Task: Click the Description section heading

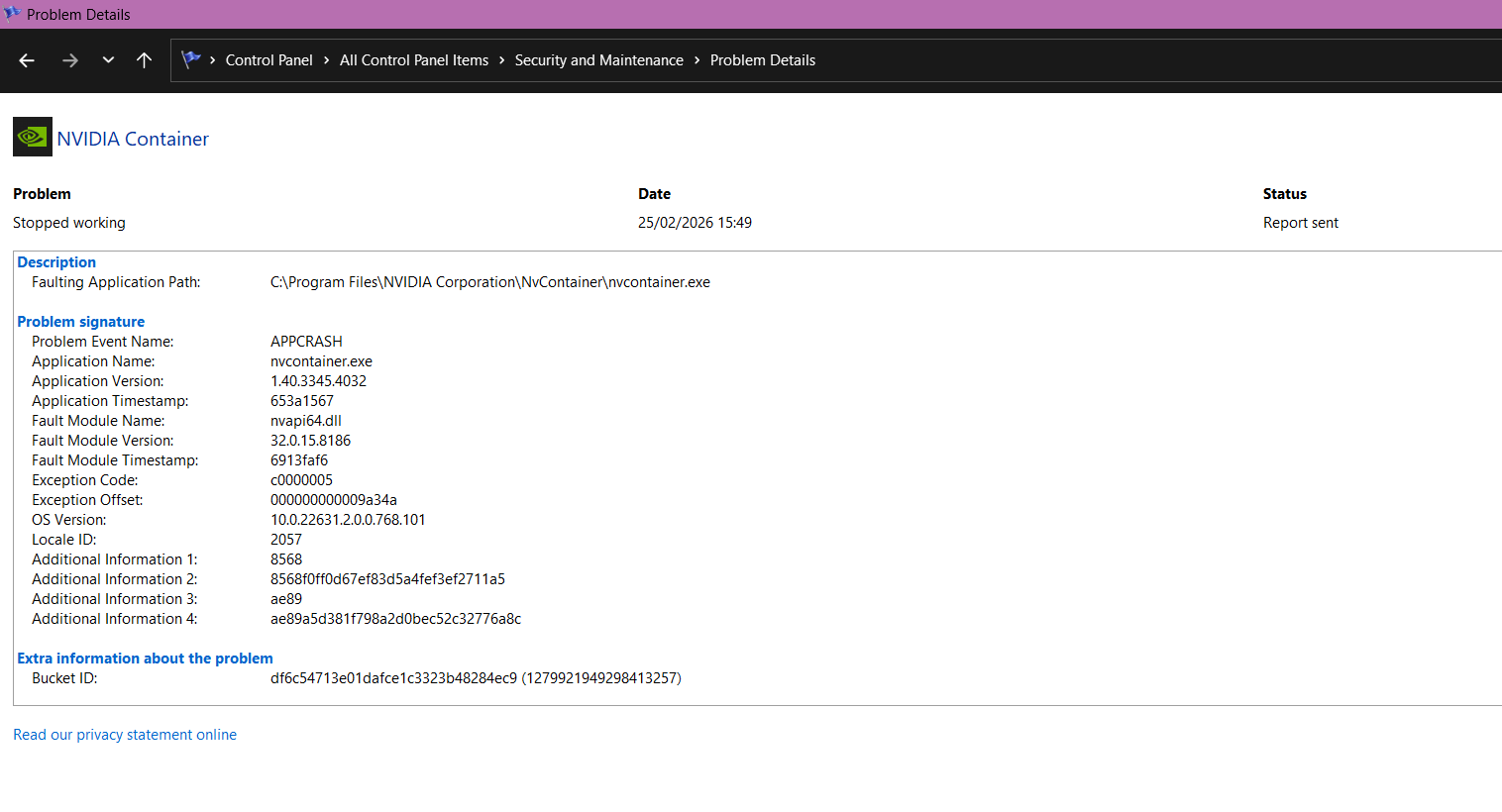Action: click(x=56, y=262)
